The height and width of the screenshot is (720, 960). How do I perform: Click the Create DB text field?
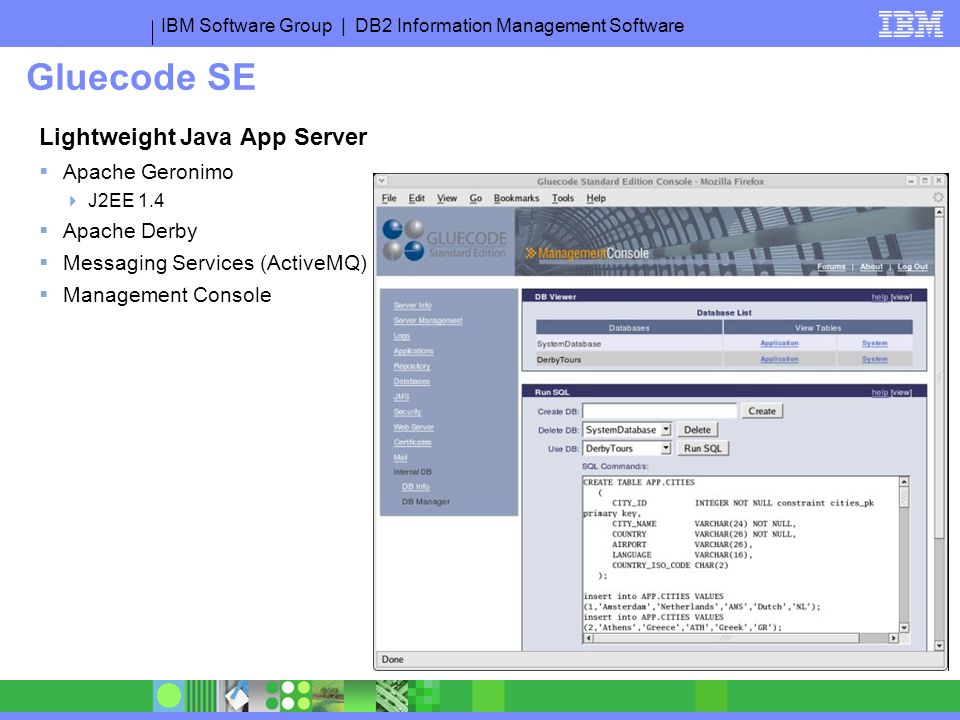659,411
